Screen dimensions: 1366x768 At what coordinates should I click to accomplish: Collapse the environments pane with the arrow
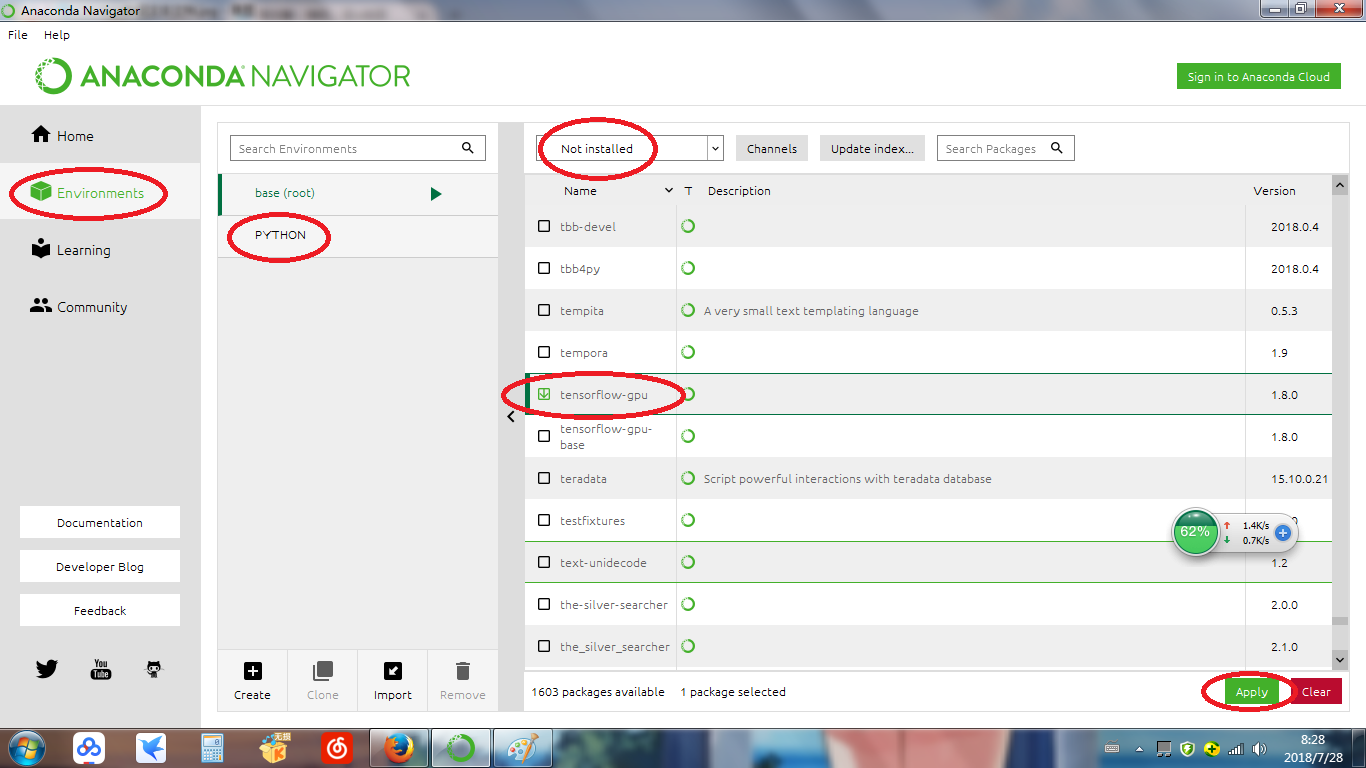click(511, 417)
